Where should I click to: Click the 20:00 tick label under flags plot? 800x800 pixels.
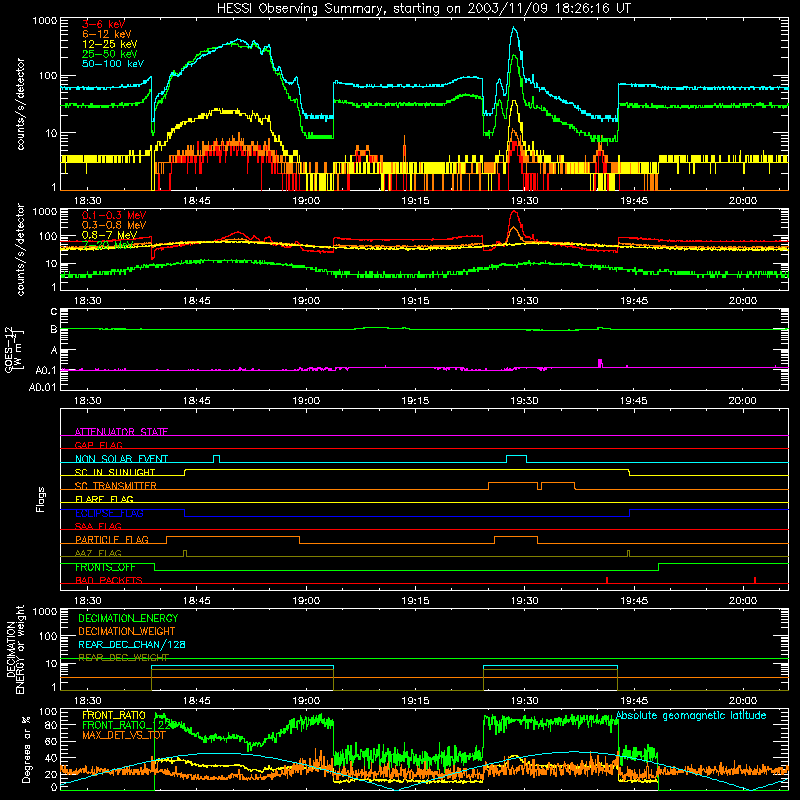point(742,601)
